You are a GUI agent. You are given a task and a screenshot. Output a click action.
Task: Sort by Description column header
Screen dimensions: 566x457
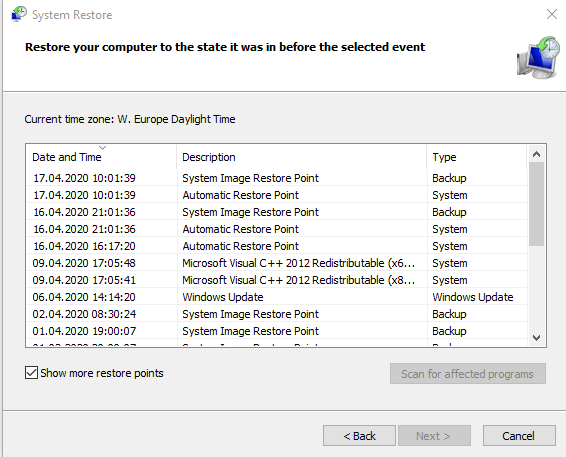(301, 157)
